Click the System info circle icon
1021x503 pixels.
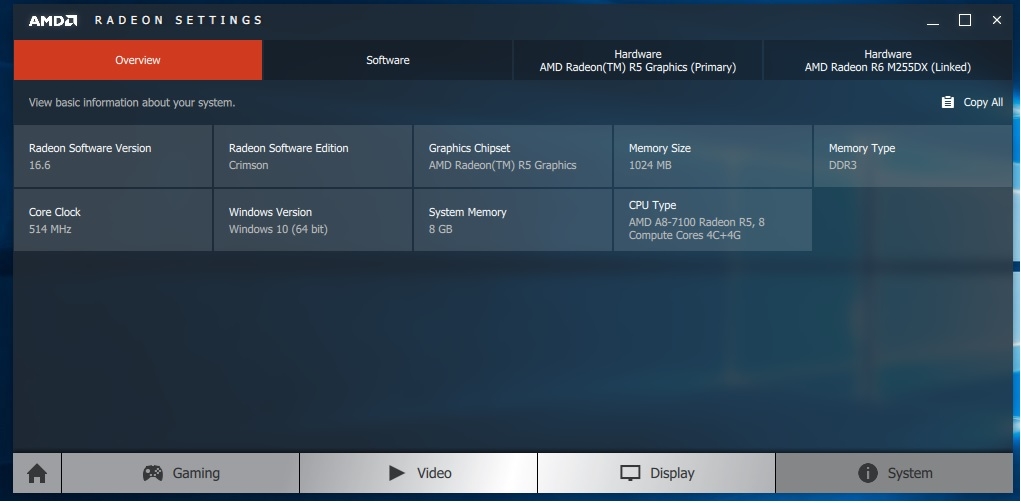(x=867, y=473)
